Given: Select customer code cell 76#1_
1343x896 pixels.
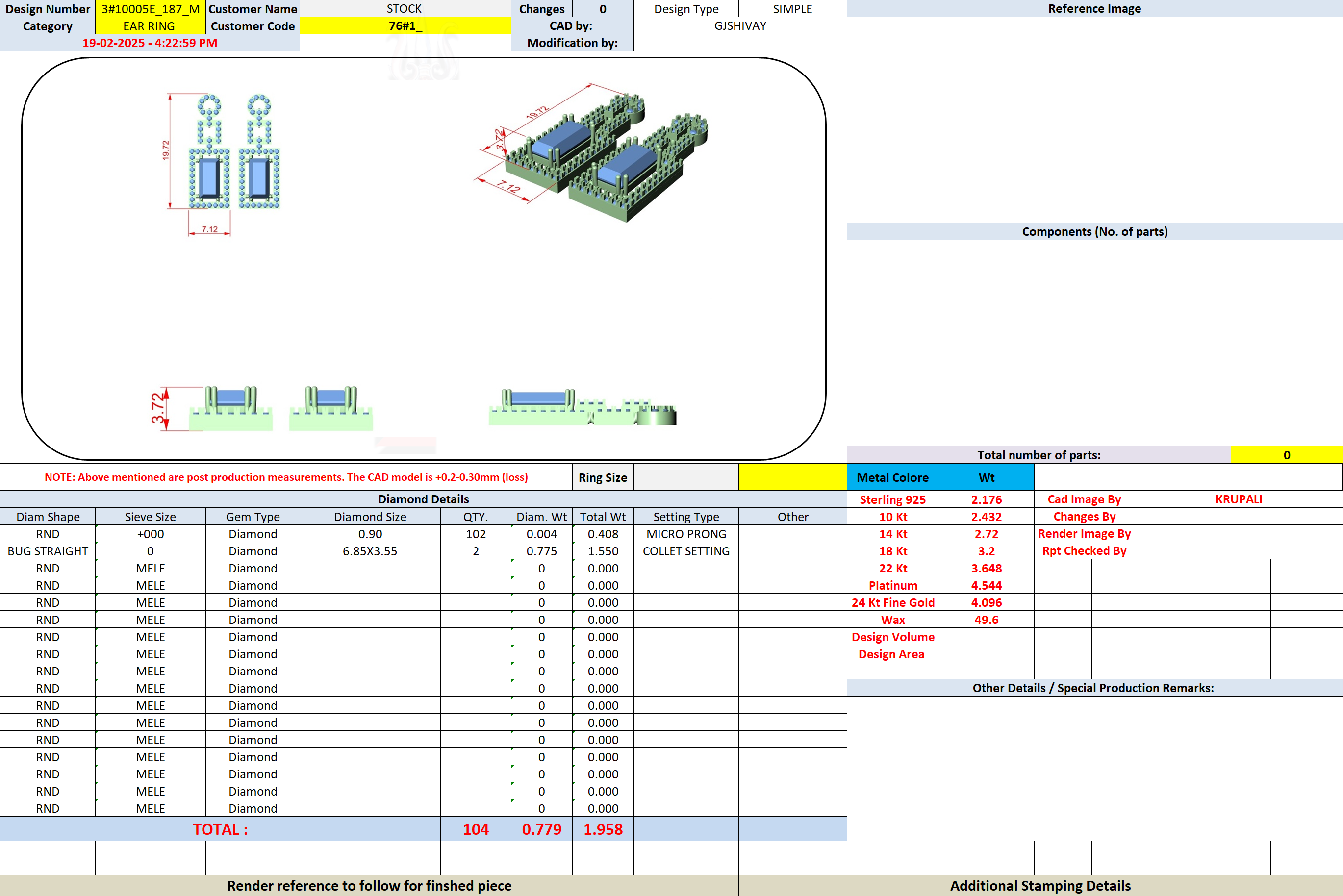Looking at the screenshot, I should pyautogui.click(x=405, y=25).
